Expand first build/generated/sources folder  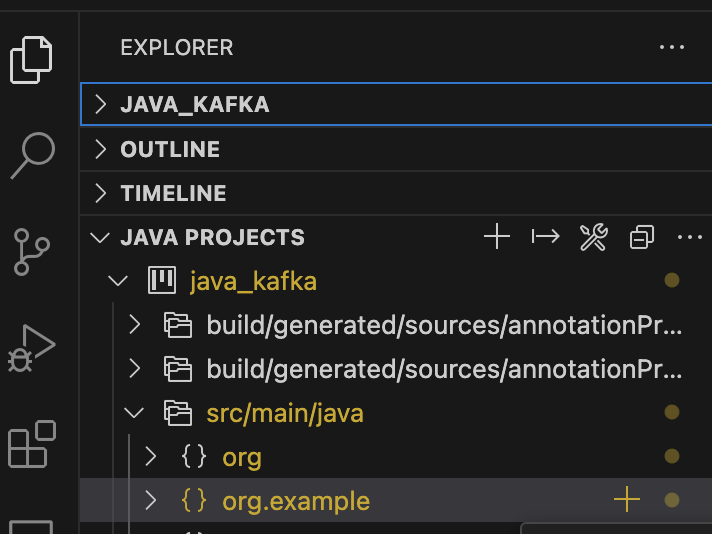tap(134, 324)
